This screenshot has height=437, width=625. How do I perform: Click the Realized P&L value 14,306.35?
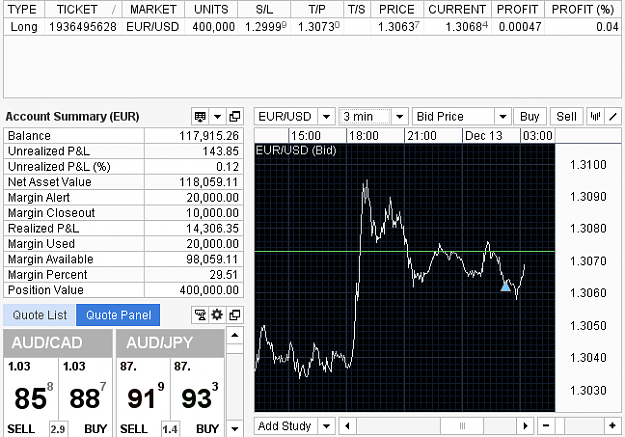(x=212, y=228)
